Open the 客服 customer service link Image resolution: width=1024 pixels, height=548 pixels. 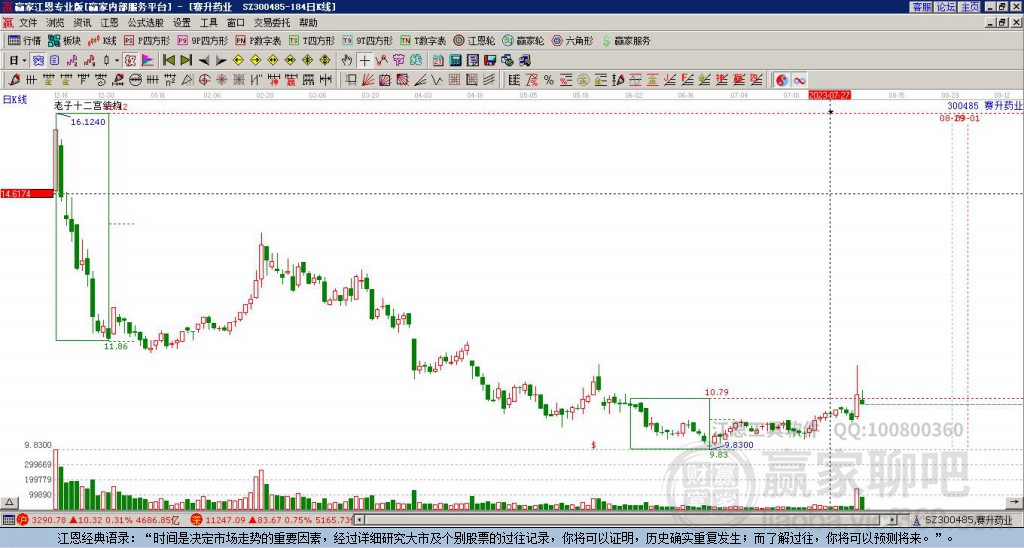[921, 7]
